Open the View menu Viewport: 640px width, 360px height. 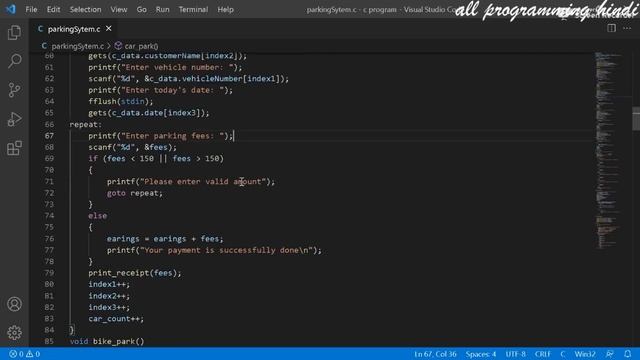click(119, 9)
